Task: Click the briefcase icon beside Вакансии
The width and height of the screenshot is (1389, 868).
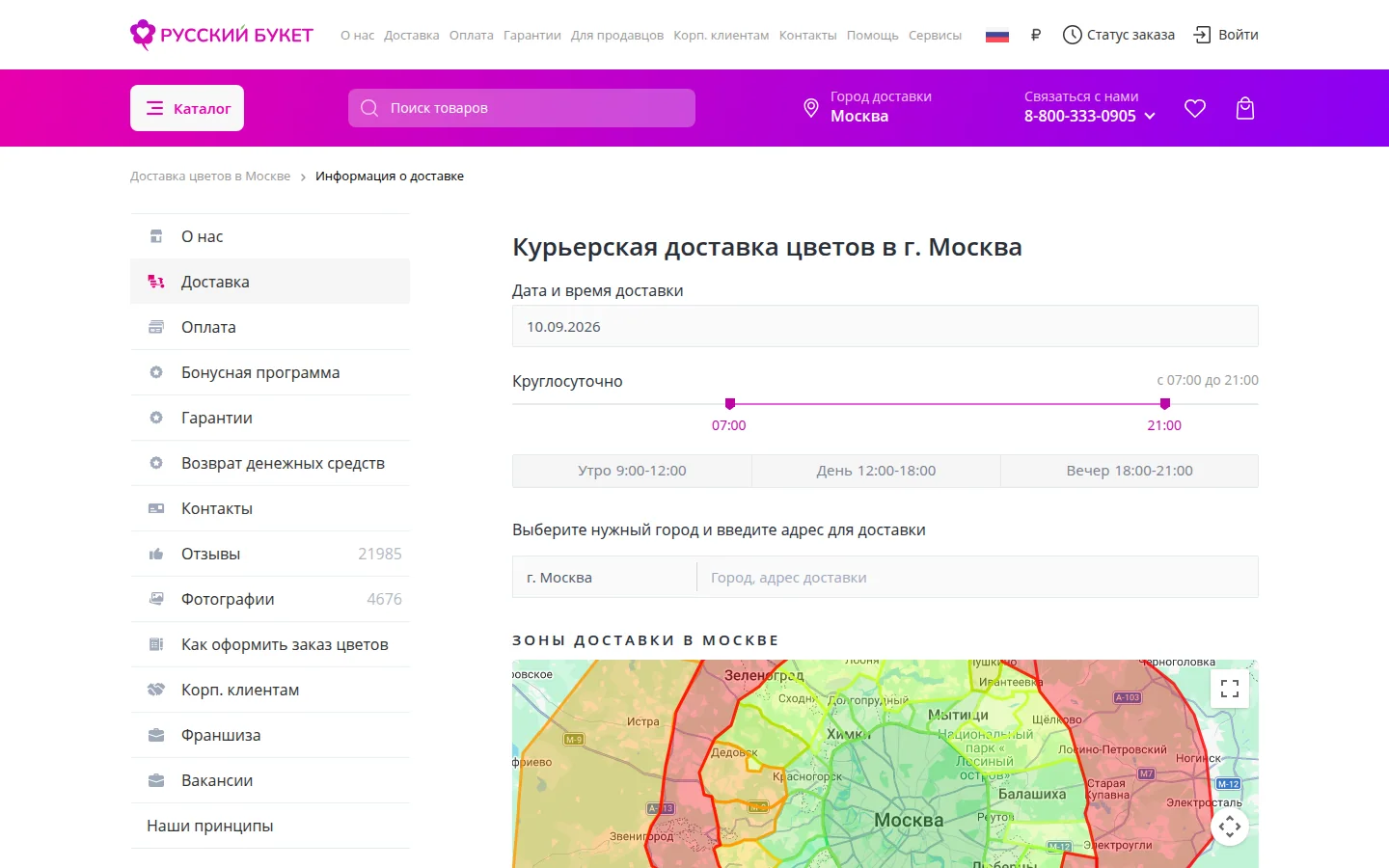Action: tap(156, 780)
